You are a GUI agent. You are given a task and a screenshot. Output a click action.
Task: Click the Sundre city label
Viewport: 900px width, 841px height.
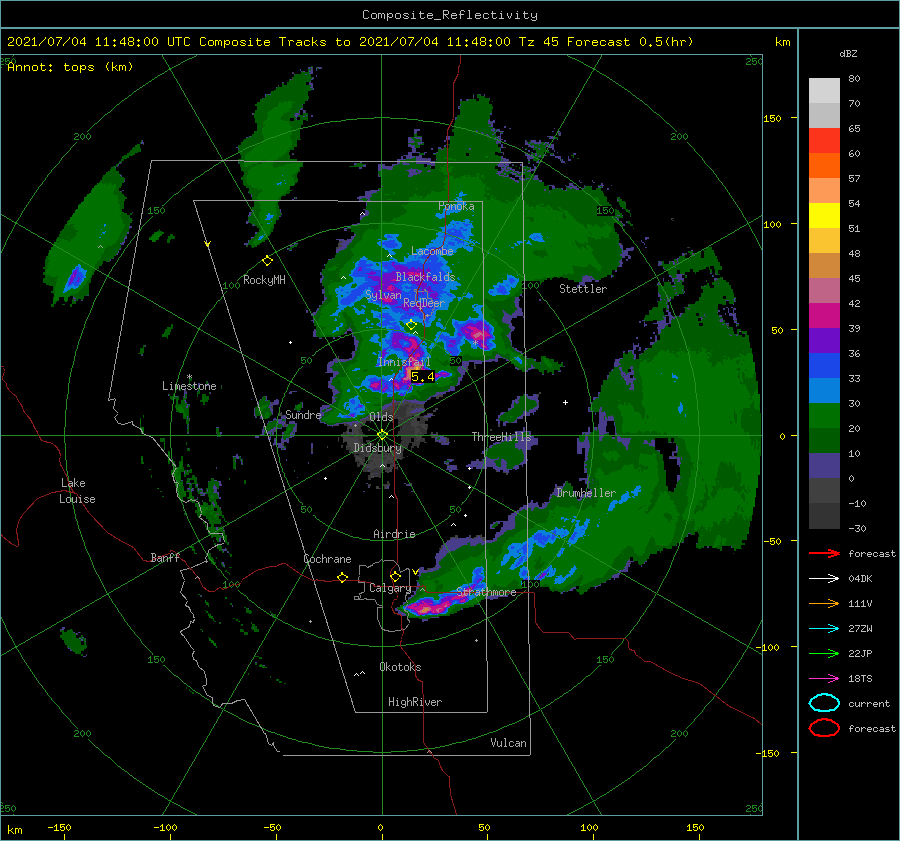click(303, 415)
